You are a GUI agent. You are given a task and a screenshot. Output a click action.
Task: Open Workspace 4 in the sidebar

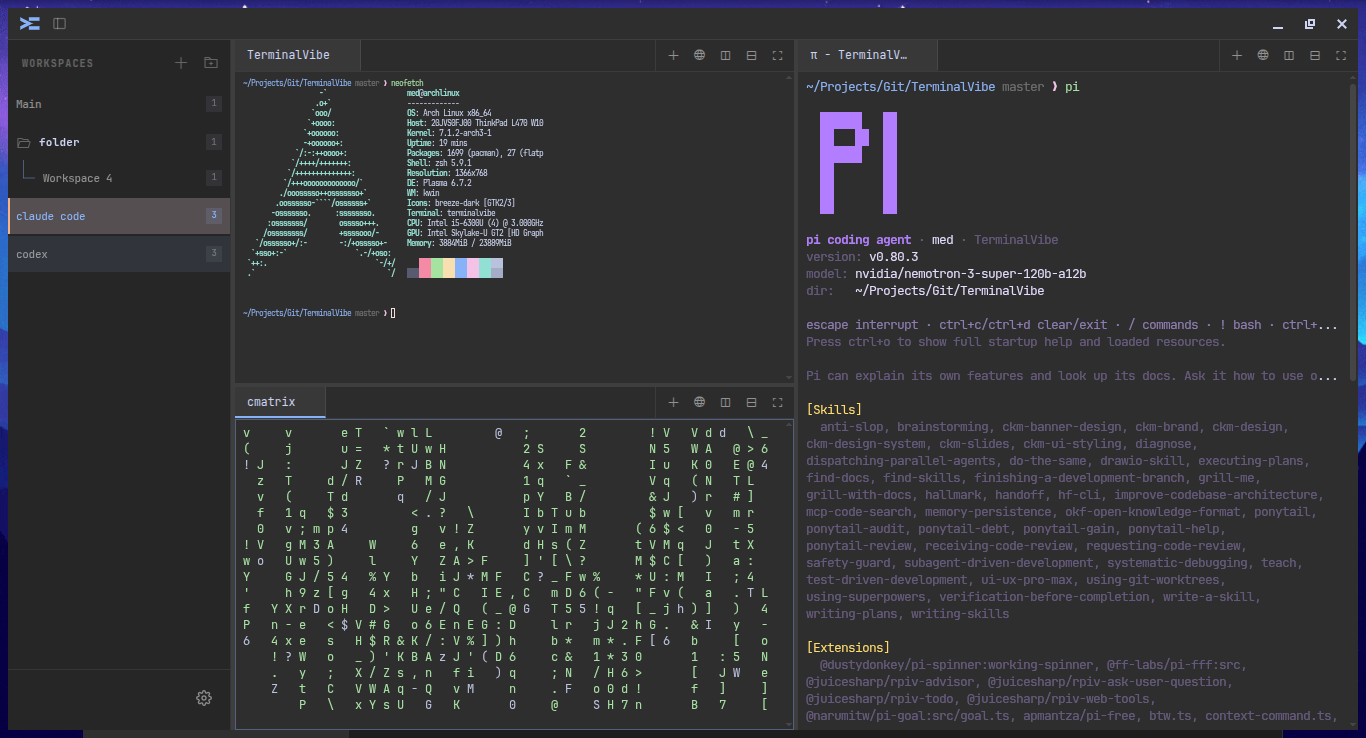(x=119, y=178)
